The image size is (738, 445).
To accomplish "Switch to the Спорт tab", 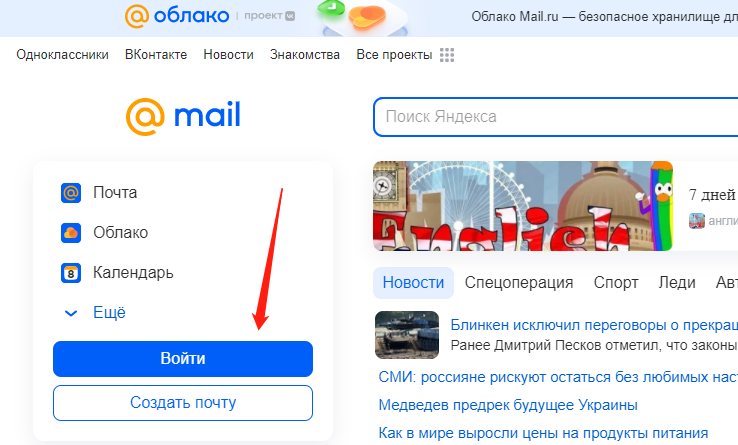I will tap(616, 283).
